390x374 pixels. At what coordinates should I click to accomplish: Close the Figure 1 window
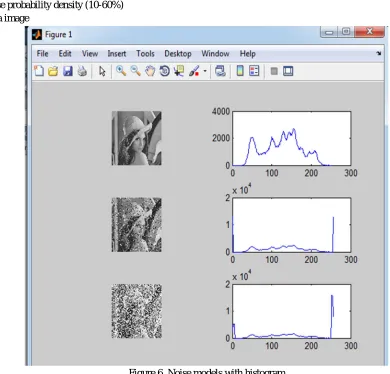(x=369, y=32)
